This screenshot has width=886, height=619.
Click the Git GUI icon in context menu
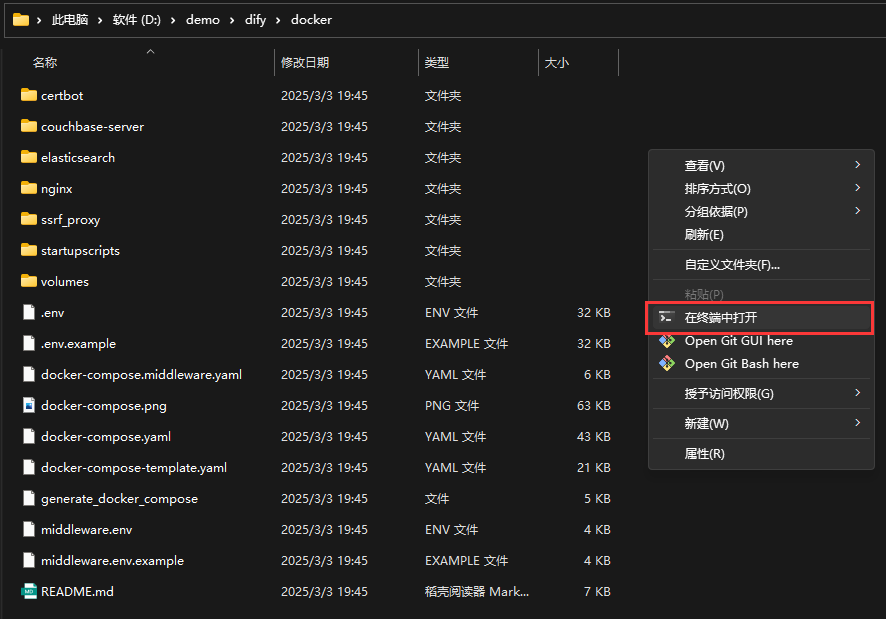(x=667, y=341)
